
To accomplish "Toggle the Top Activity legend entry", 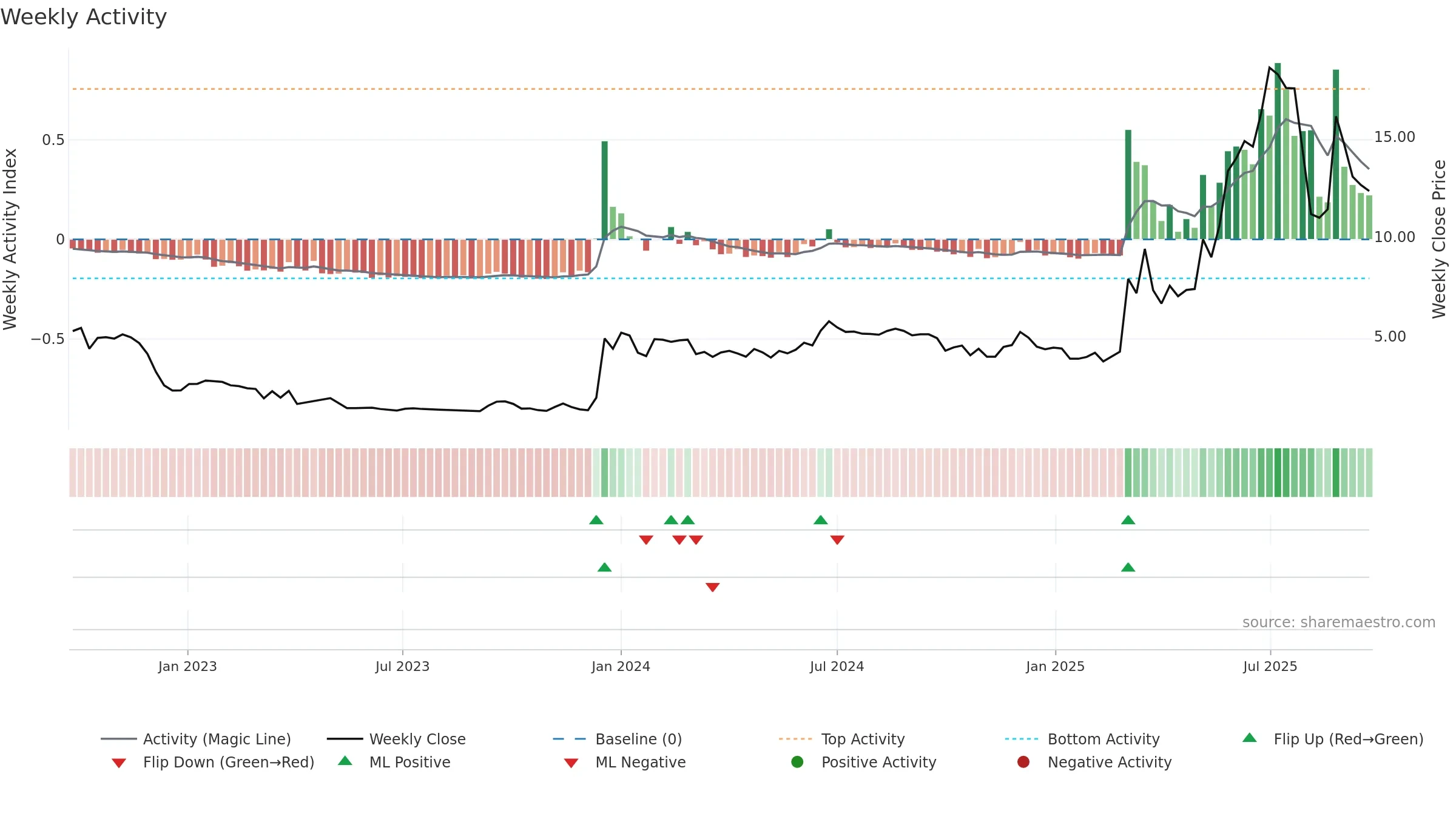I will (841, 739).
